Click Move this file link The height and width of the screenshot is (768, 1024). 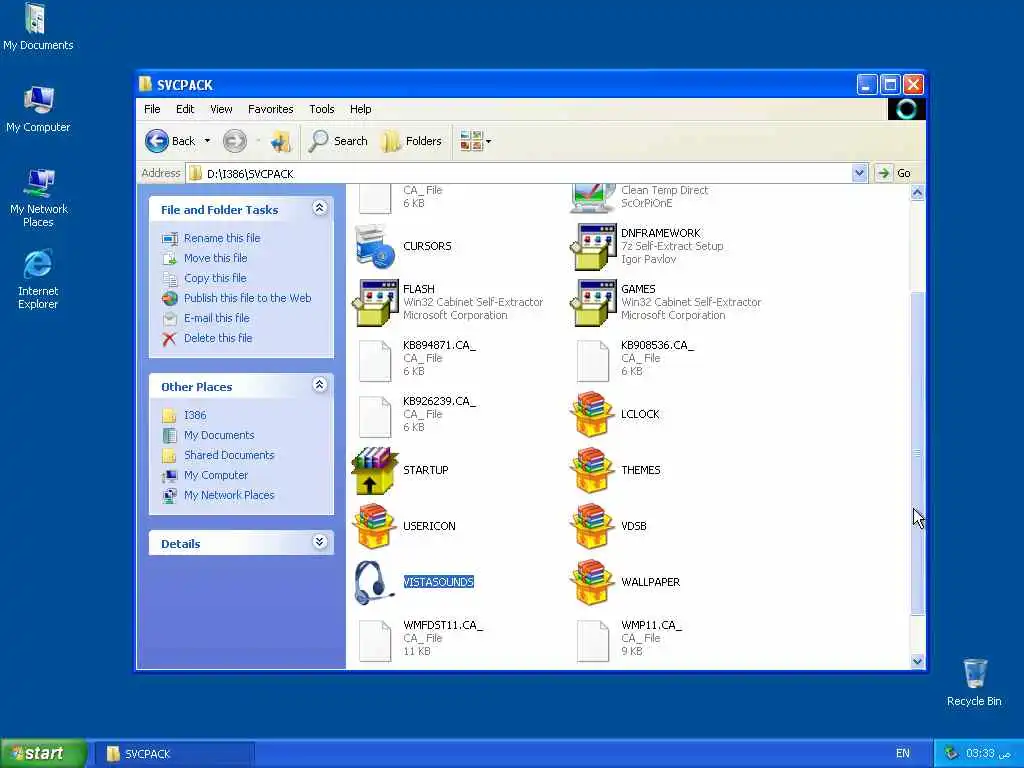[216, 258]
